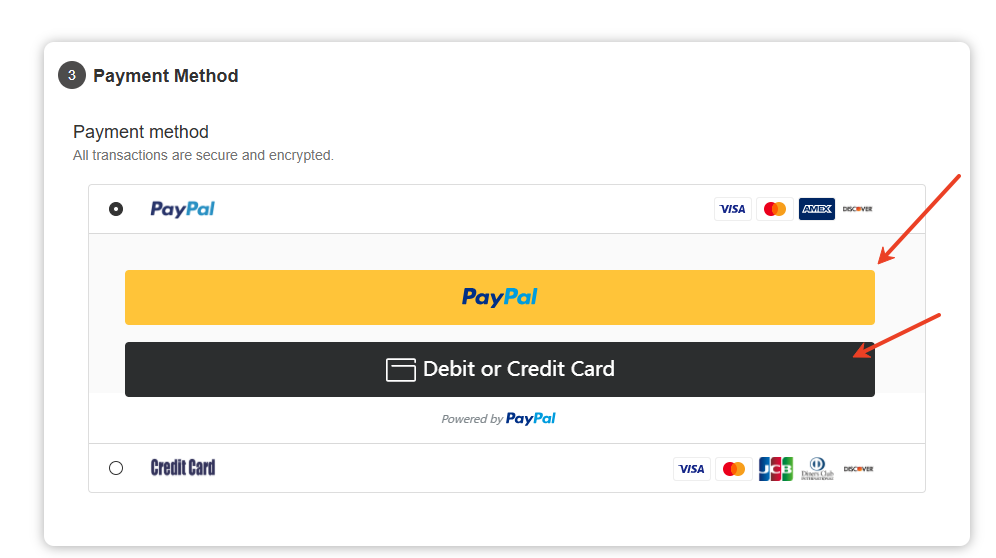Click the Debit or Credit Card button
Image resolution: width=996 pixels, height=558 pixels.
(x=499, y=369)
